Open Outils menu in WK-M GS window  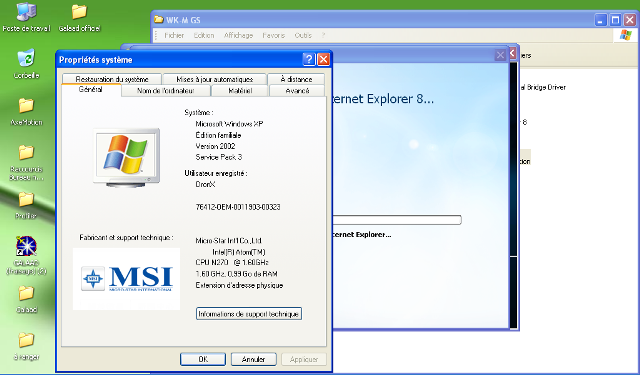pyautogui.click(x=303, y=36)
